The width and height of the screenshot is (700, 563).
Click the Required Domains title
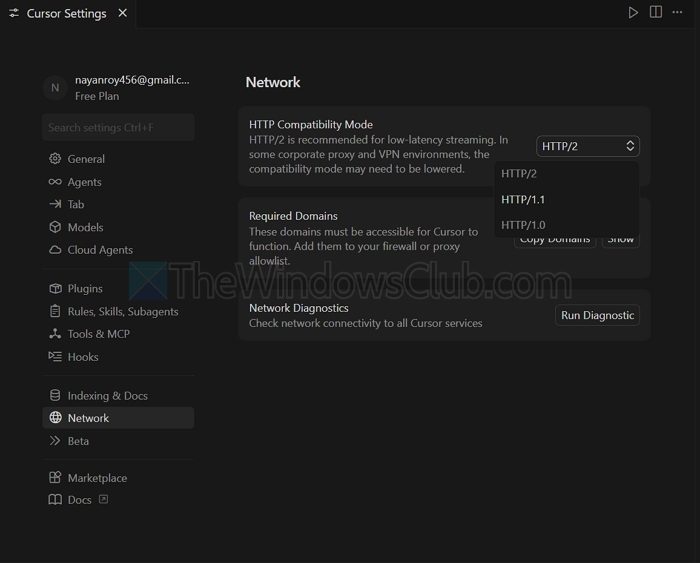(293, 216)
